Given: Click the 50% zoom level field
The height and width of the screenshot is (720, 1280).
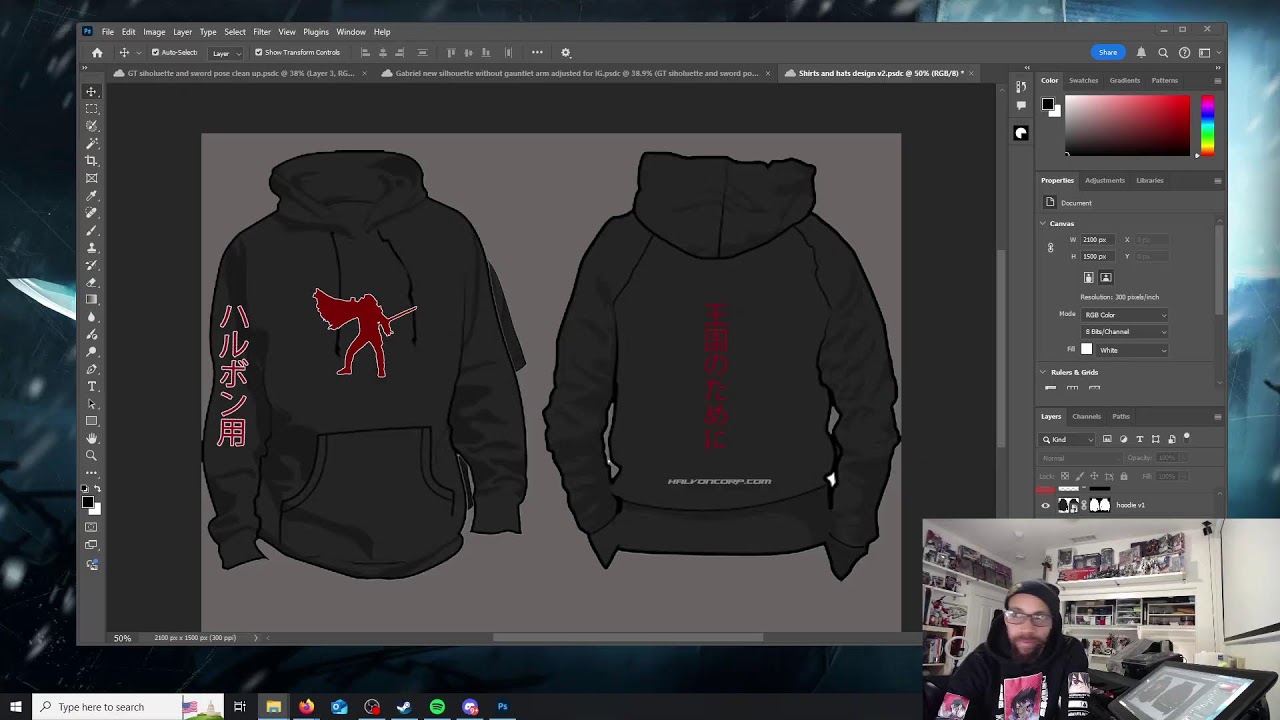Looking at the screenshot, I should 122,638.
